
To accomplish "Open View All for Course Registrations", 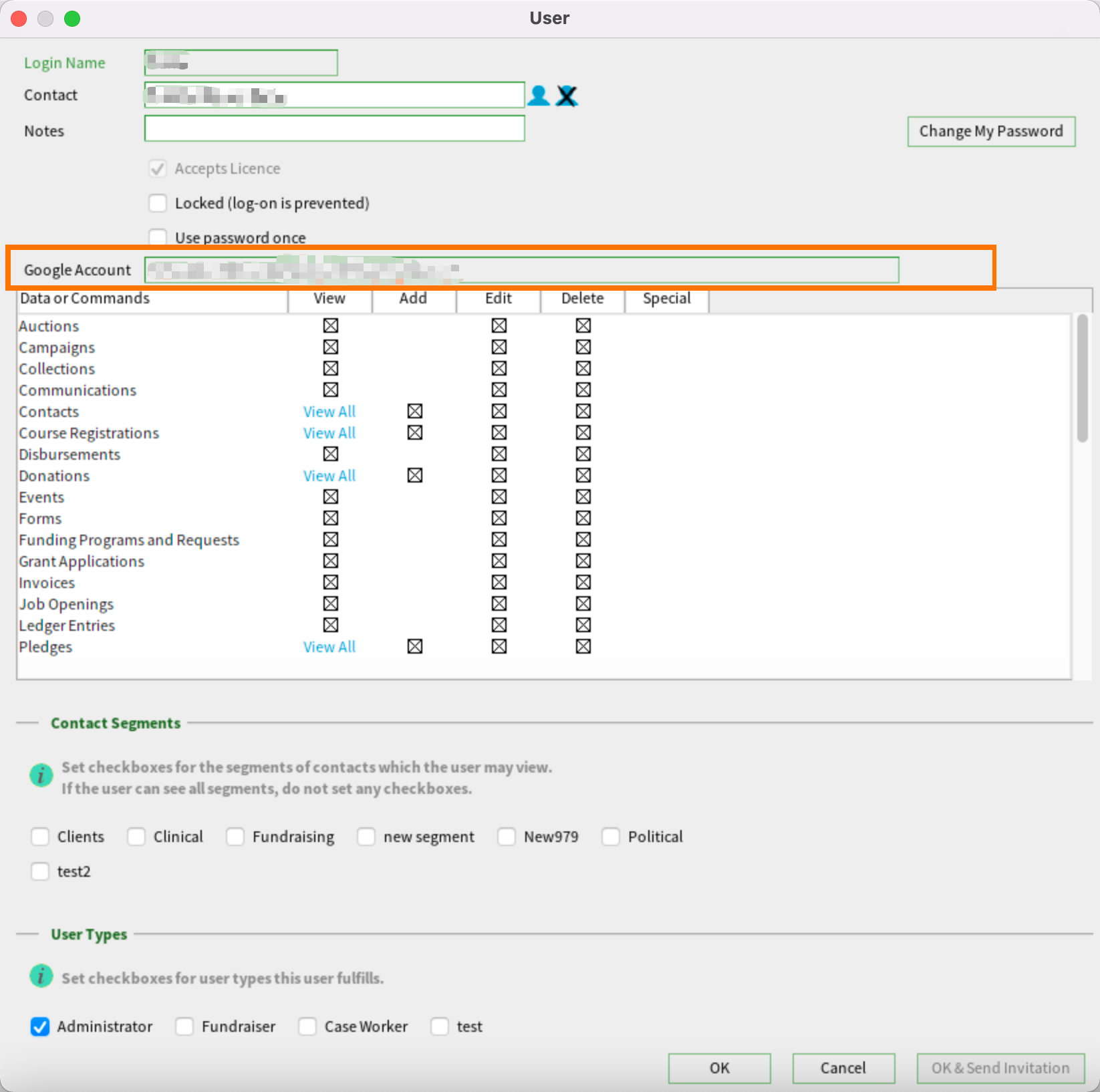I will 329,432.
